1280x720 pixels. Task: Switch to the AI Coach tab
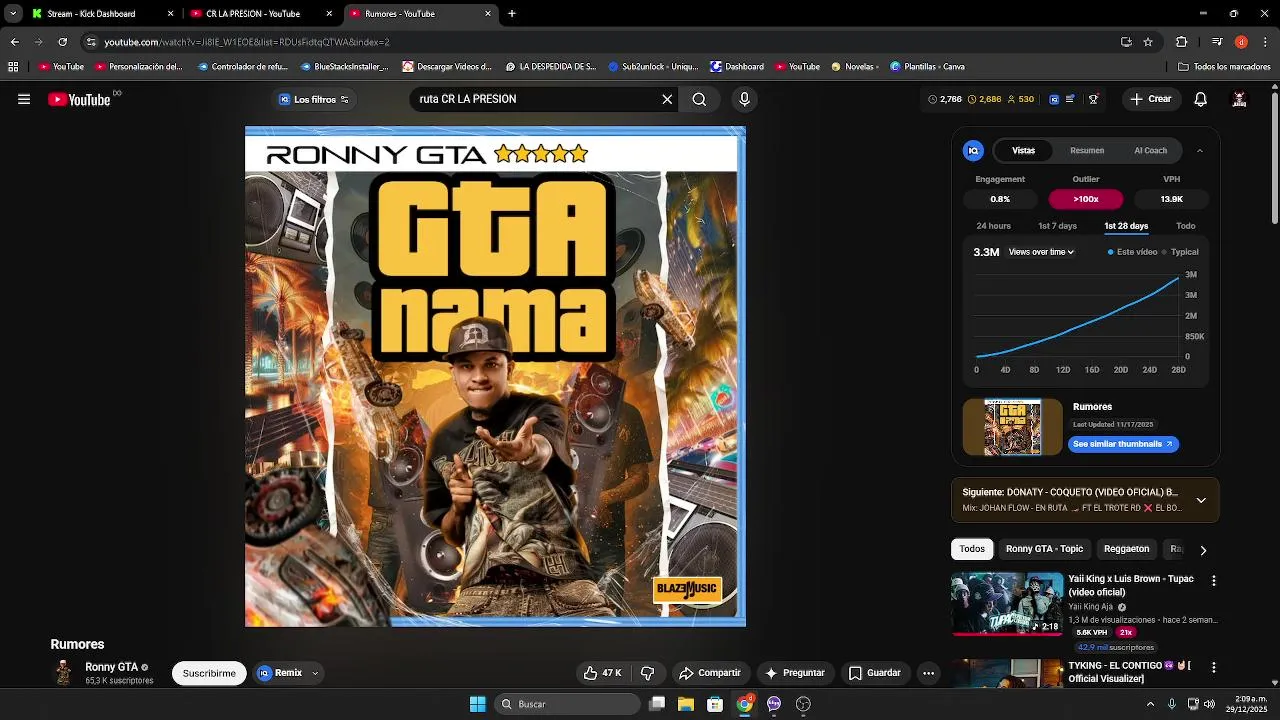point(1150,150)
